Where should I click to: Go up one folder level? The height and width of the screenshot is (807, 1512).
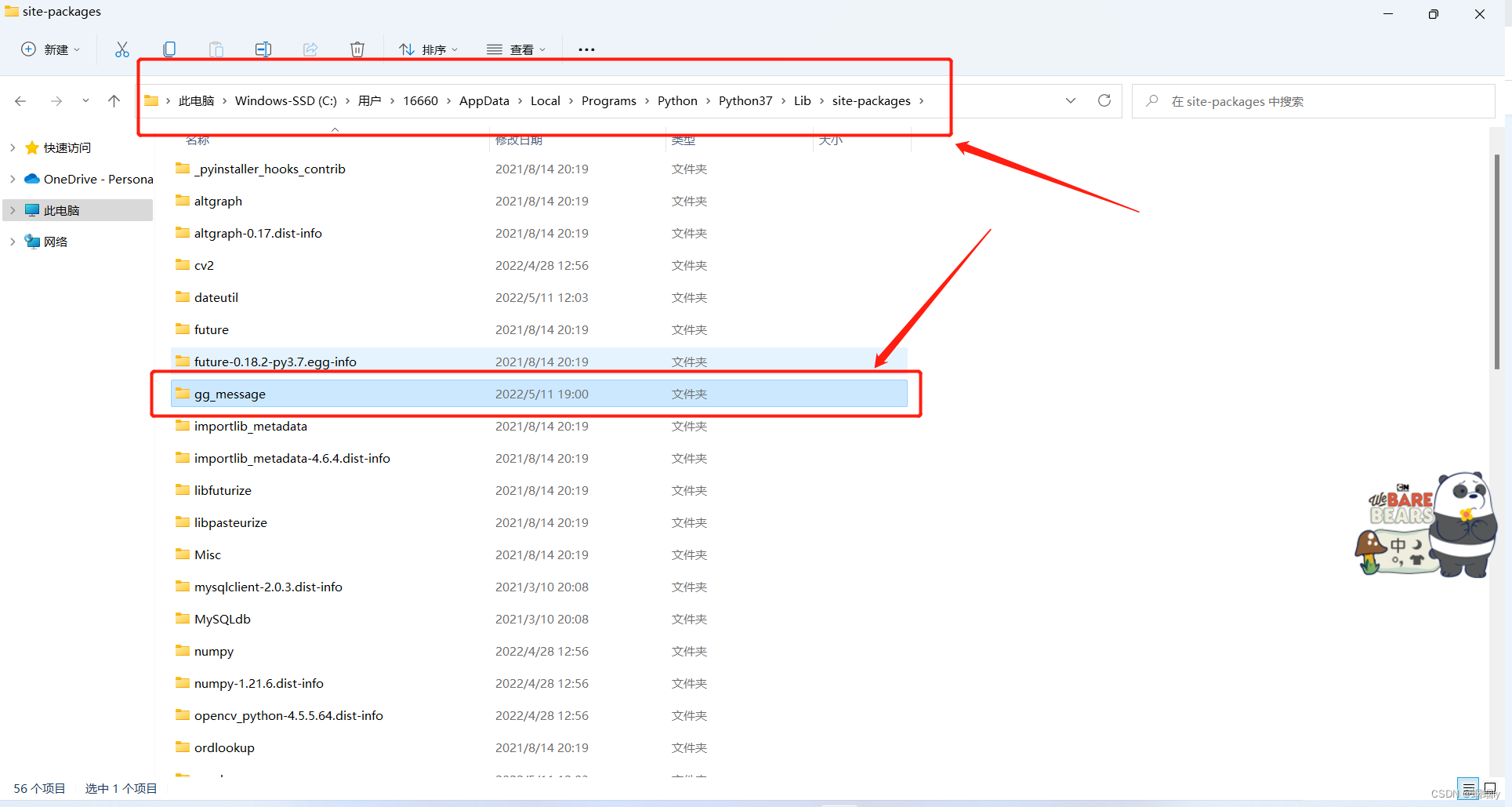[x=114, y=100]
